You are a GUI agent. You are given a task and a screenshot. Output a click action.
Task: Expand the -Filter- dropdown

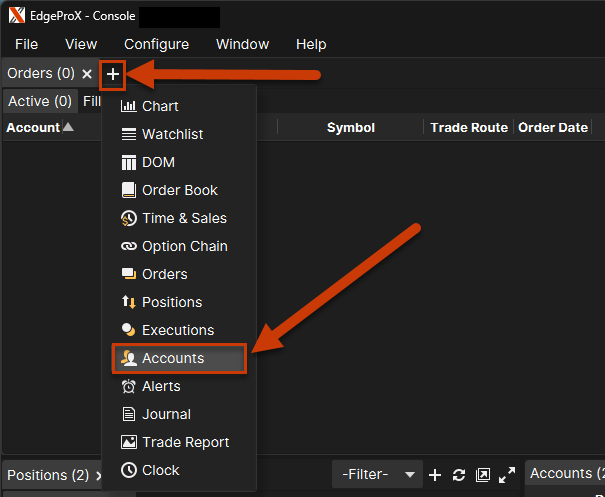(379, 474)
